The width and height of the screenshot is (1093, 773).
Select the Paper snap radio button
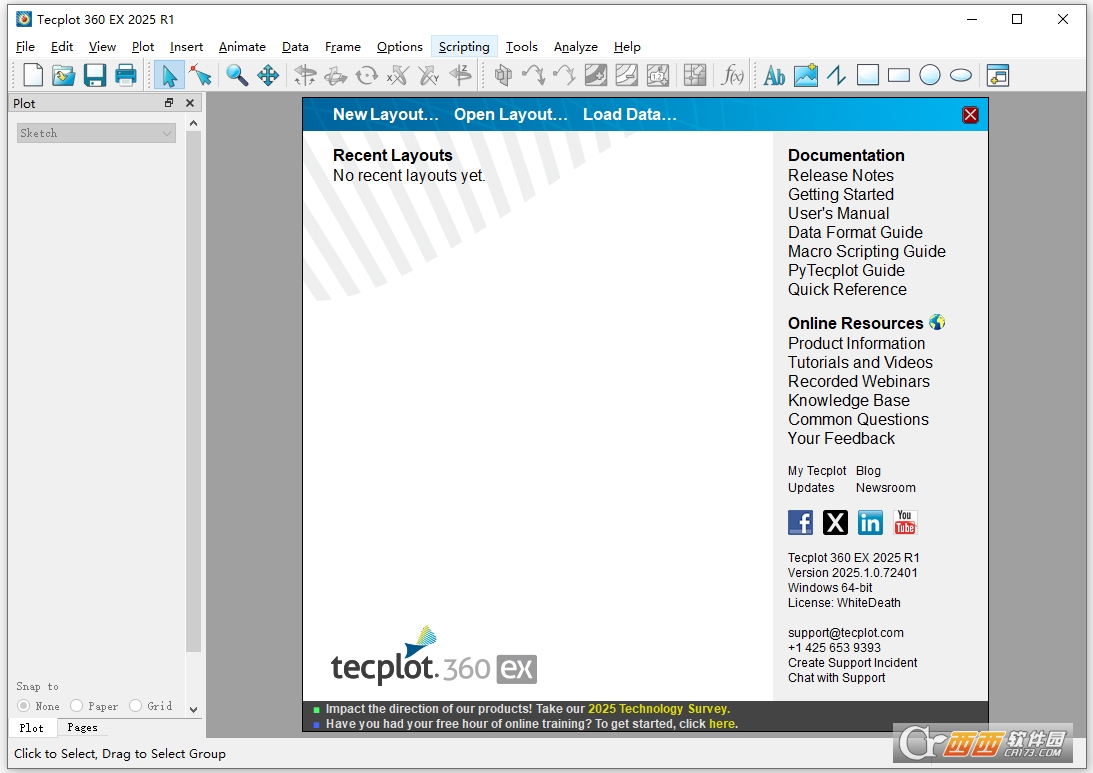(x=77, y=705)
